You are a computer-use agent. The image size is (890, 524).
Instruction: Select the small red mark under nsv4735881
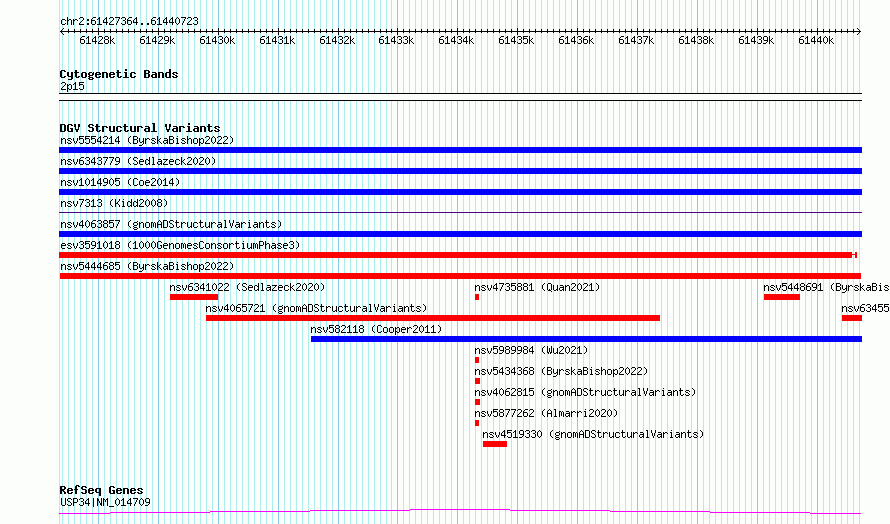(477, 297)
